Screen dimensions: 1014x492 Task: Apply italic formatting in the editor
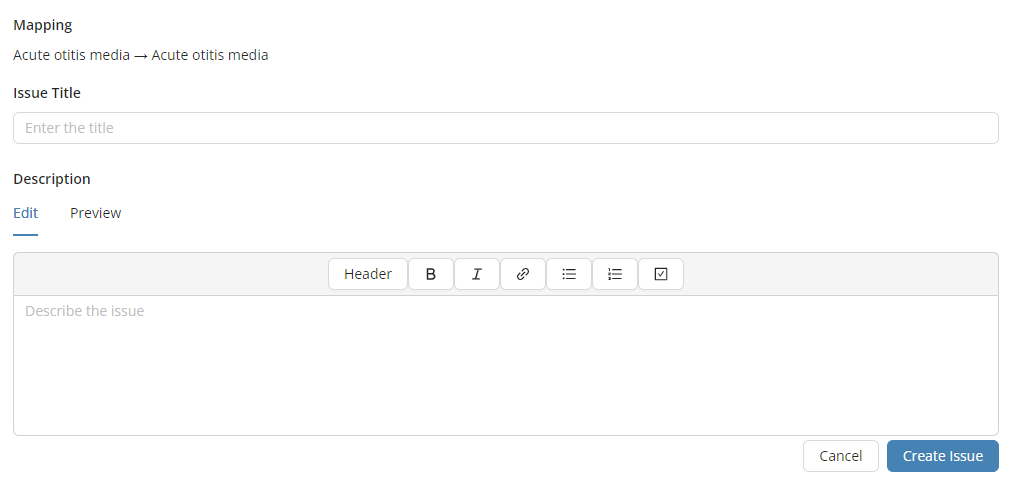pyautogui.click(x=477, y=274)
